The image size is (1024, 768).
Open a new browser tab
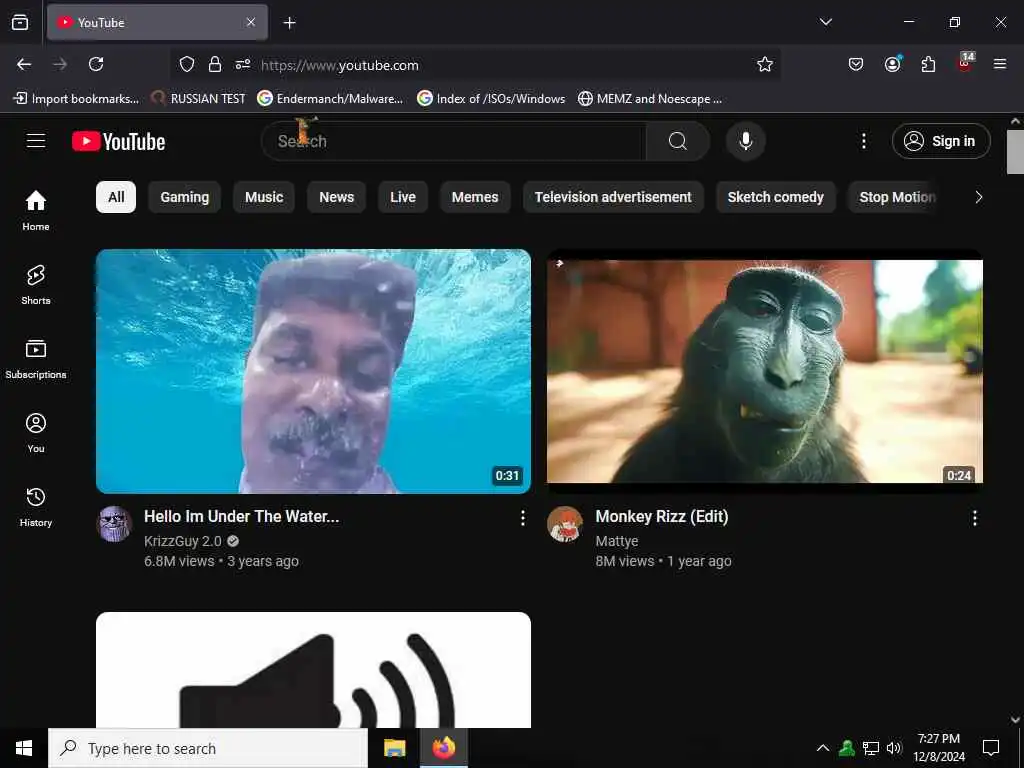(289, 23)
